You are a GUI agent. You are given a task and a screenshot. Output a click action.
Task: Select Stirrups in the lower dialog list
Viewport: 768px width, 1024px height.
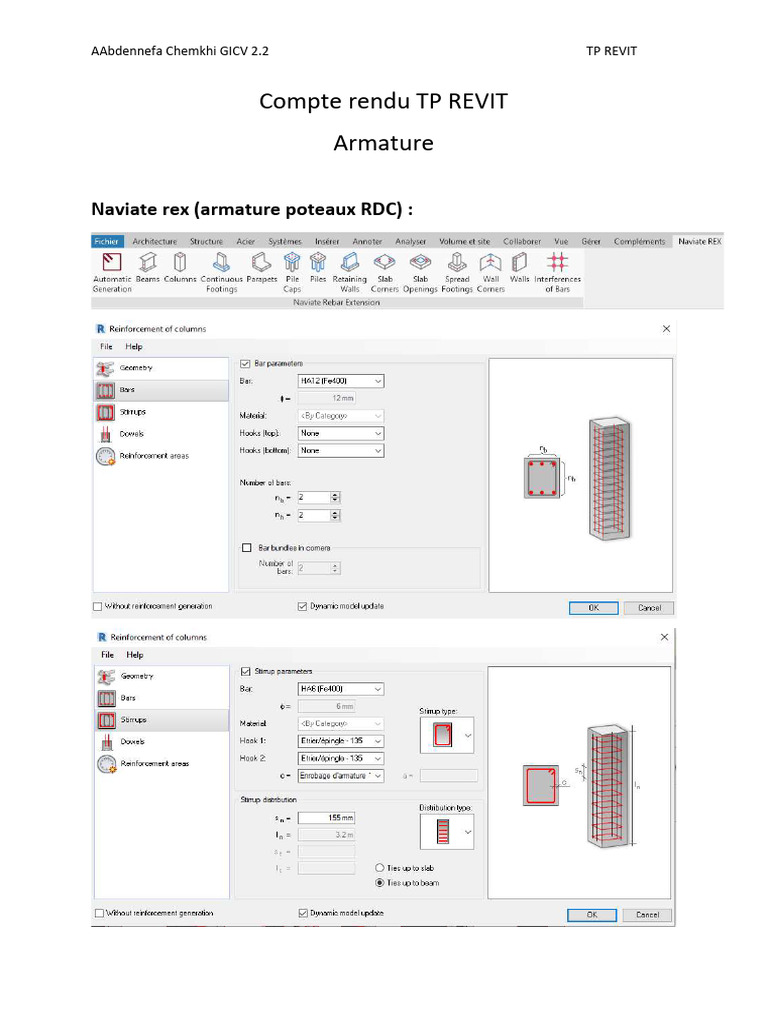click(162, 720)
